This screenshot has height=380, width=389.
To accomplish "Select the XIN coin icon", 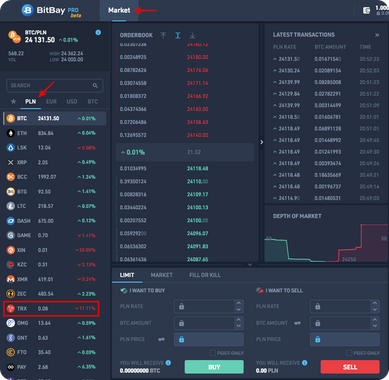I will pyautogui.click(x=11, y=250).
